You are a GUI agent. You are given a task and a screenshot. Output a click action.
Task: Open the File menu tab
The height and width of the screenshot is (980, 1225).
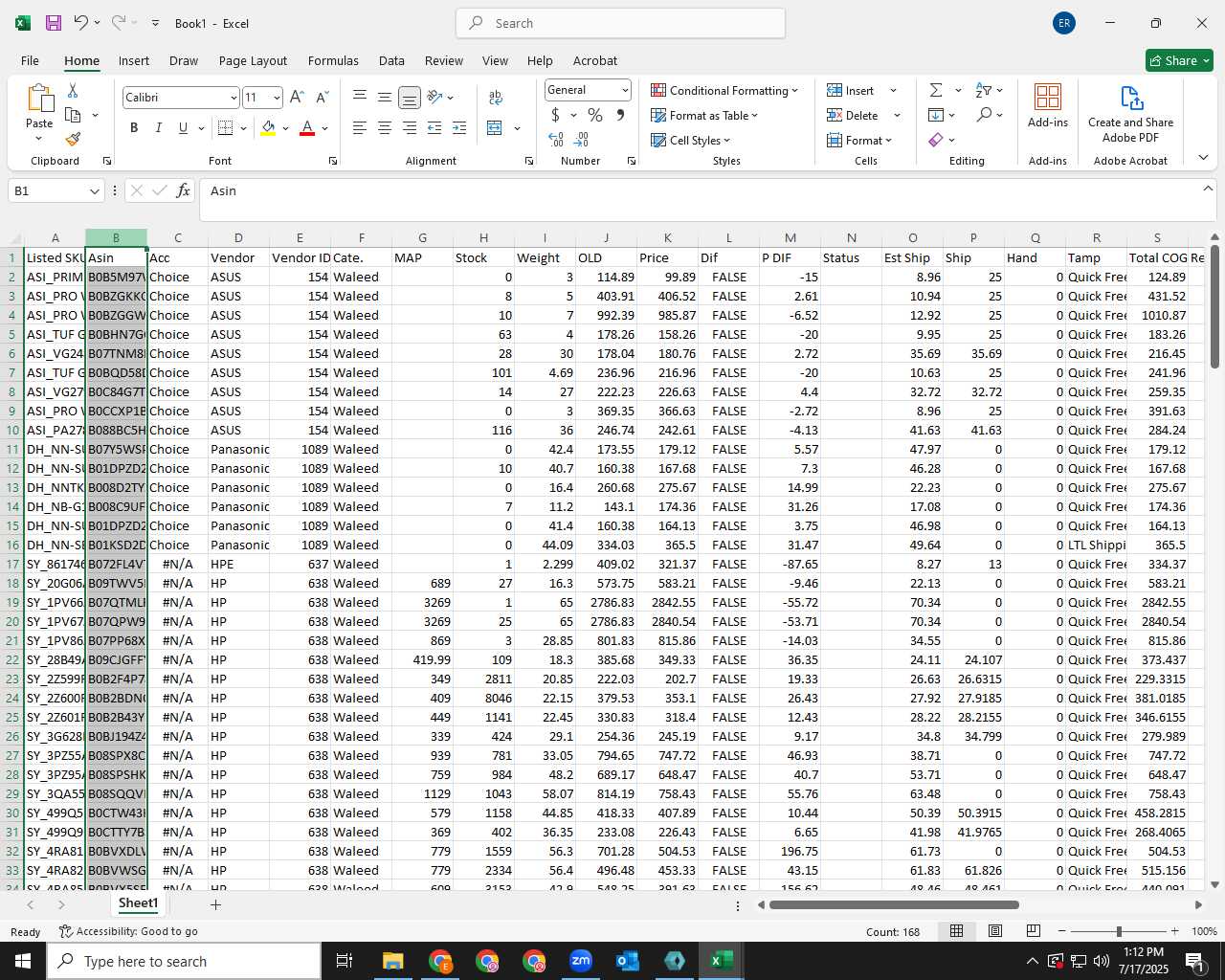pyautogui.click(x=30, y=60)
